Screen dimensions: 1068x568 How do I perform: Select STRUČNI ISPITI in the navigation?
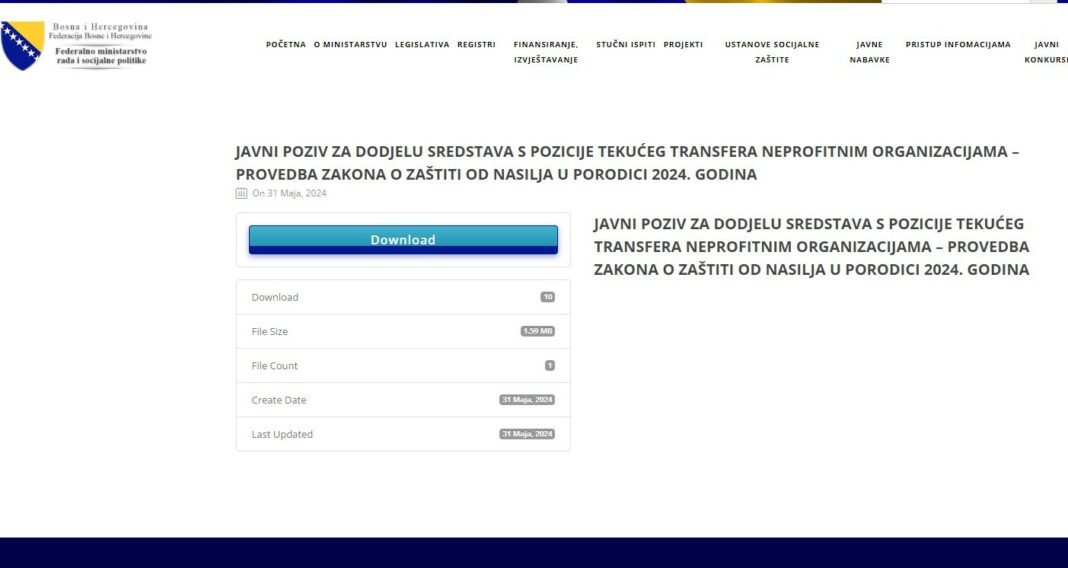(625, 44)
